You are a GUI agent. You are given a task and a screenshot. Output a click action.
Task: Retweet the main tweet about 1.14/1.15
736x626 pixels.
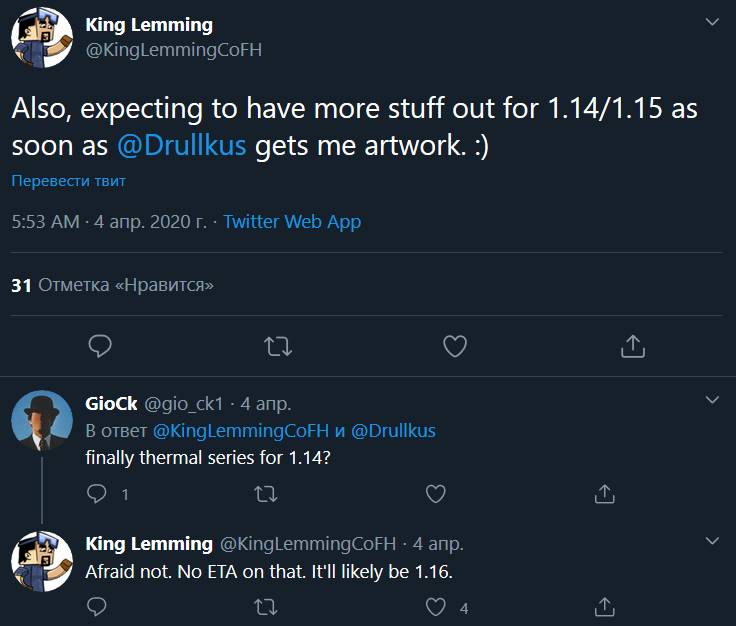pos(277,346)
